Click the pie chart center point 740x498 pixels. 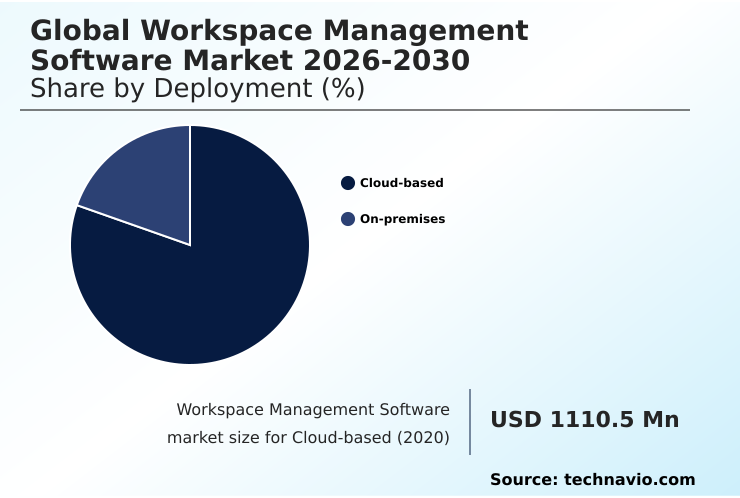coord(190,245)
